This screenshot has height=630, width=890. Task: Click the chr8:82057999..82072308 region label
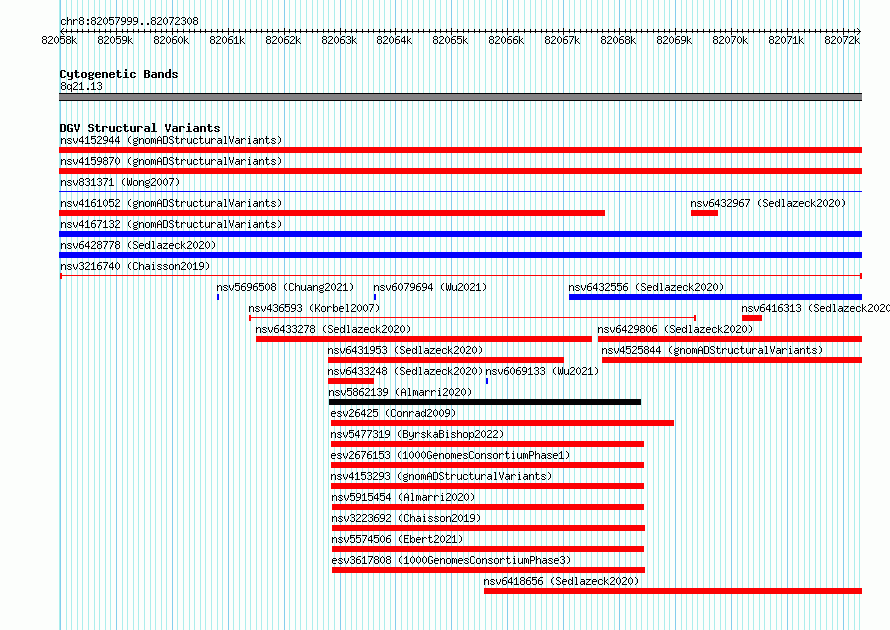coord(129,21)
